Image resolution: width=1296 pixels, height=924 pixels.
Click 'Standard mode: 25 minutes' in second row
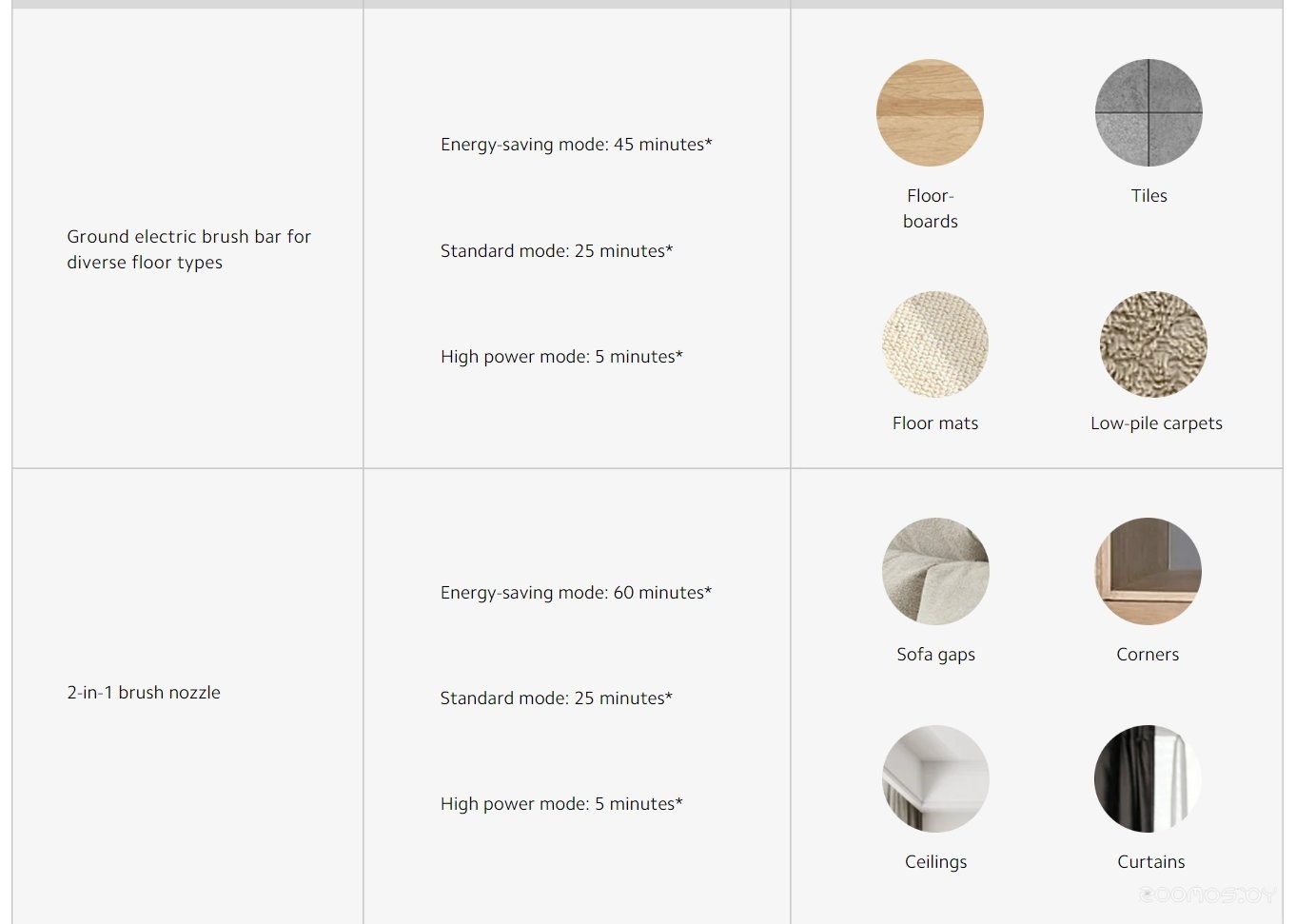coord(557,698)
